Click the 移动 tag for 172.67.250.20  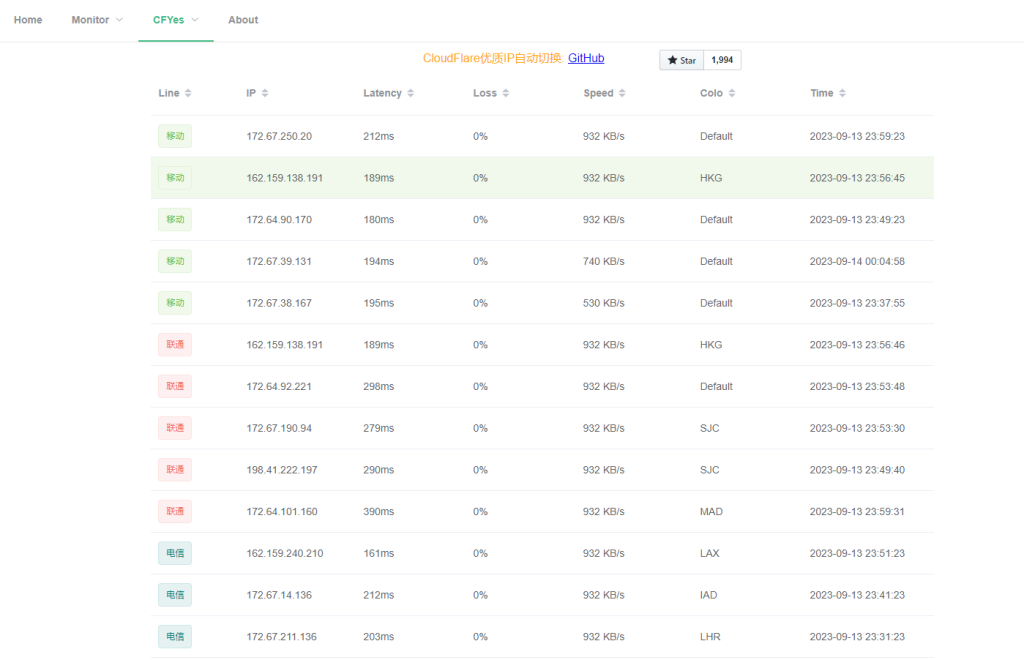click(175, 136)
